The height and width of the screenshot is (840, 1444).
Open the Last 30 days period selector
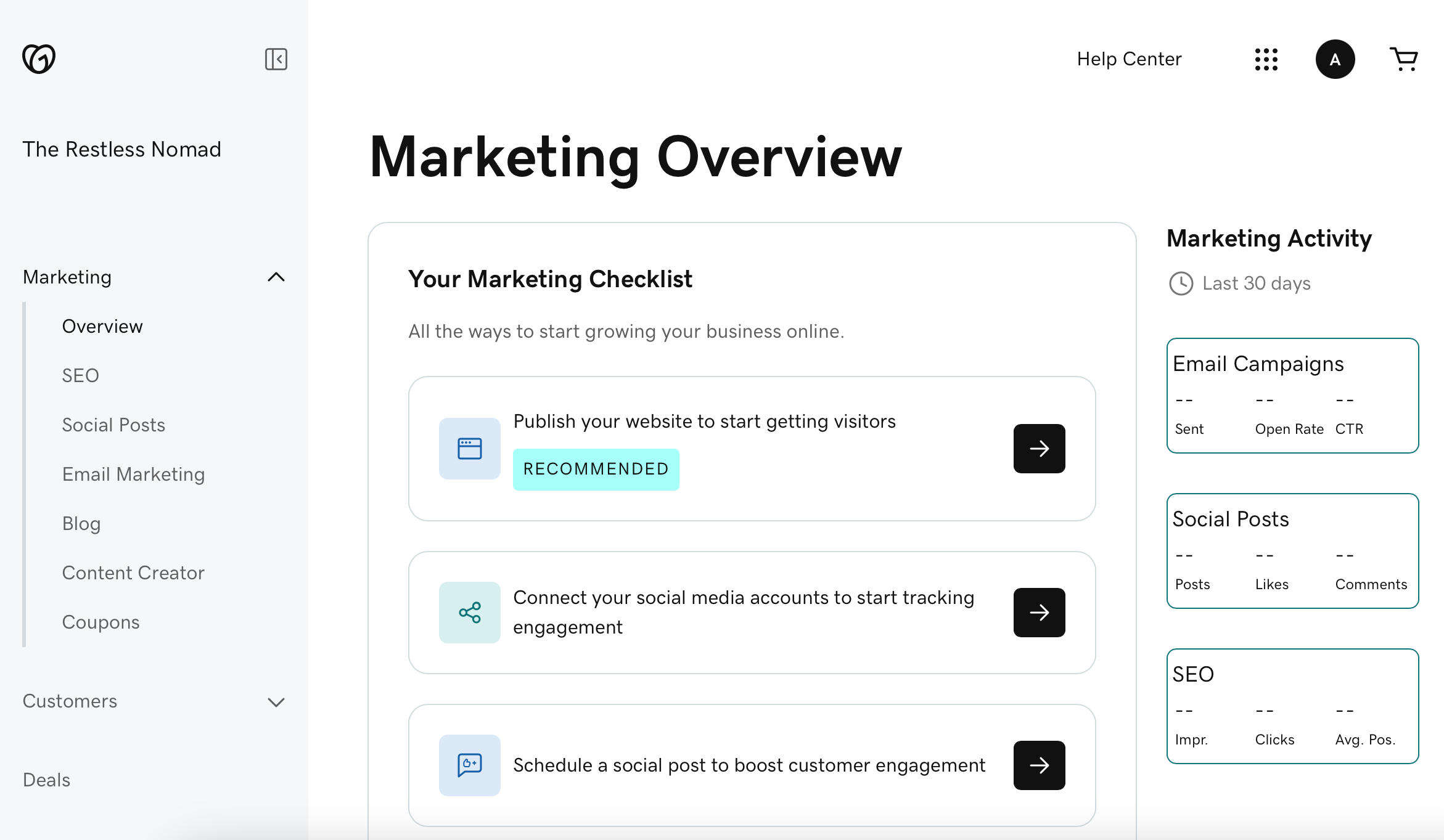tap(1255, 283)
